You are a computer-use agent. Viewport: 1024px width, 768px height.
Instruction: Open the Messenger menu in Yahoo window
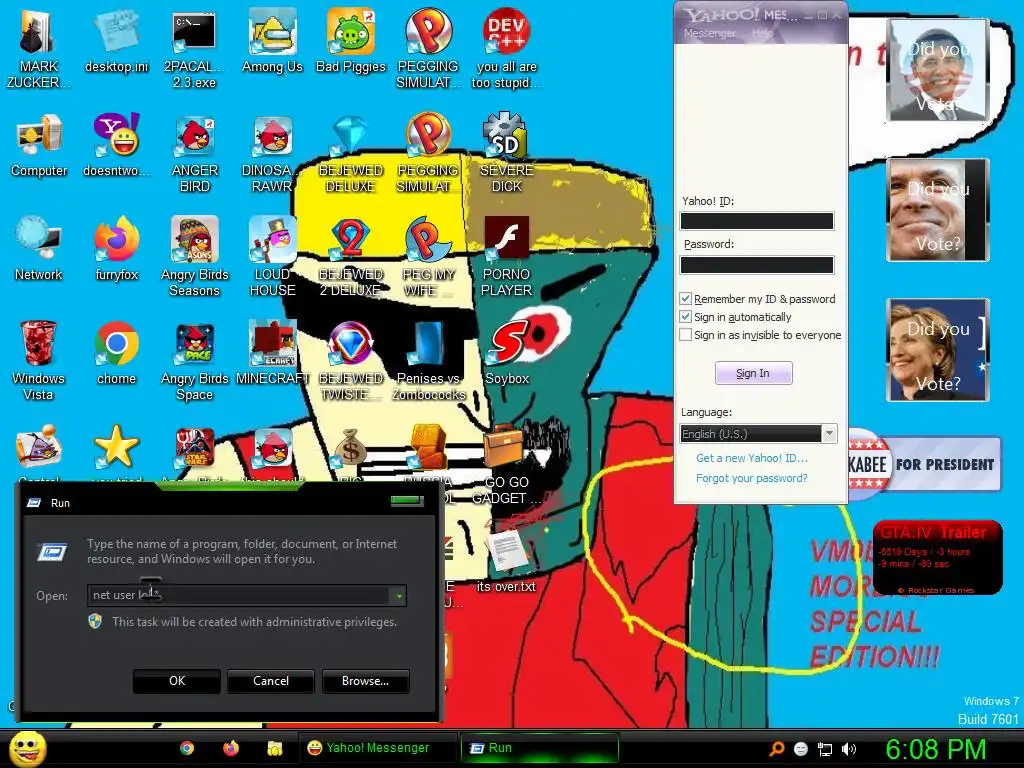pos(709,33)
